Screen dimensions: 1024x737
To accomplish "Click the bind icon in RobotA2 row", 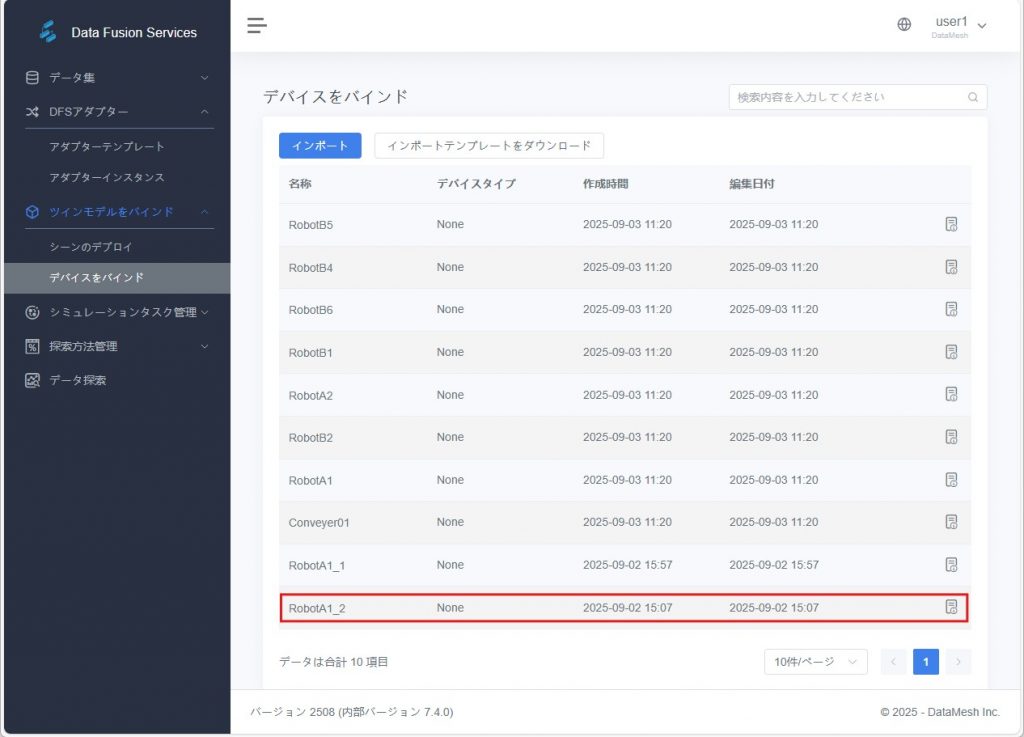I will point(951,395).
